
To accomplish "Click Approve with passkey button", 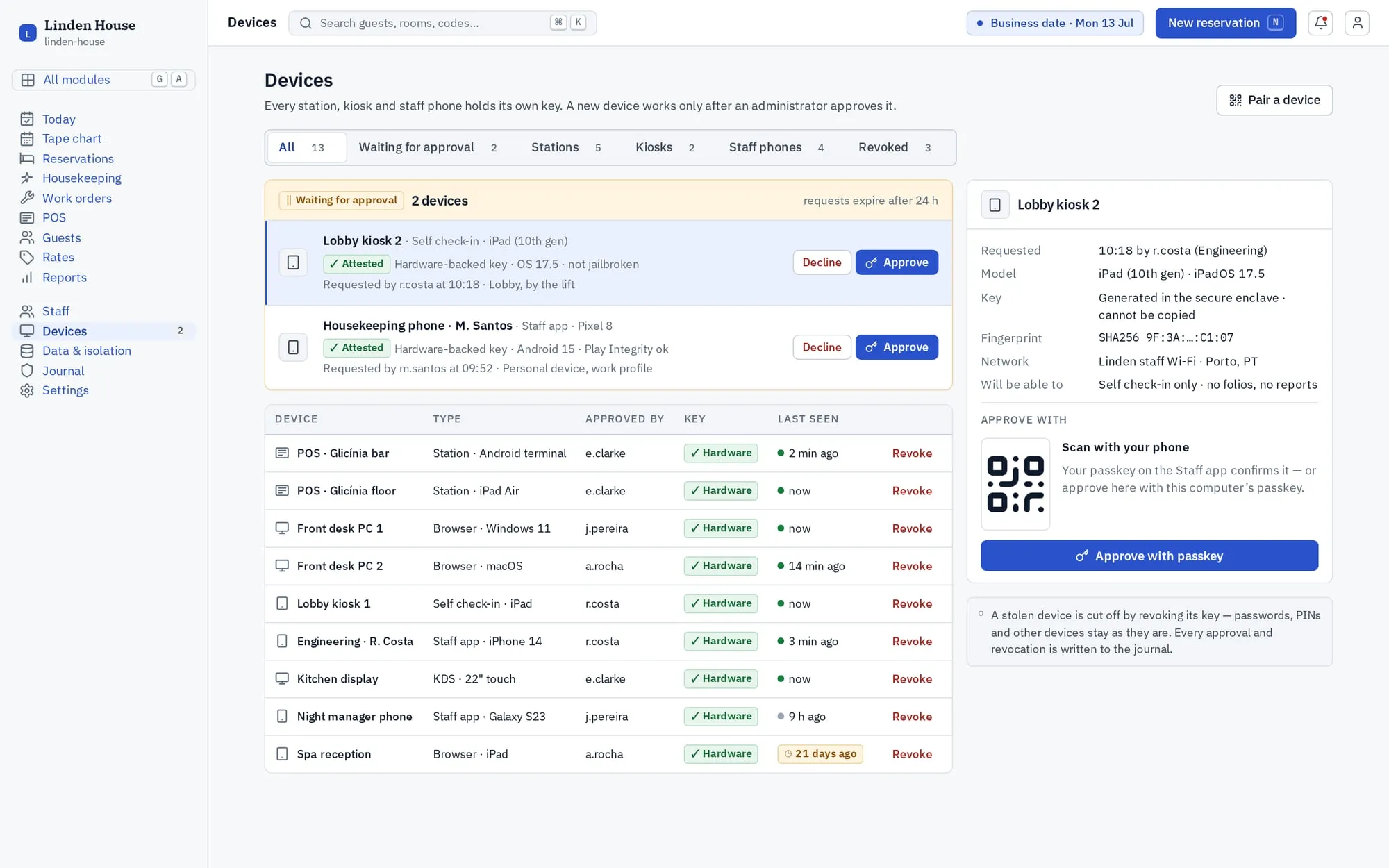I will (x=1149, y=556).
